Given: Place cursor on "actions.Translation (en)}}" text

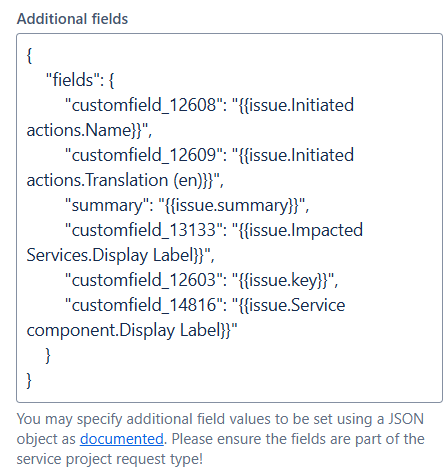Looking at the screenshot, I should pos(120,180).
